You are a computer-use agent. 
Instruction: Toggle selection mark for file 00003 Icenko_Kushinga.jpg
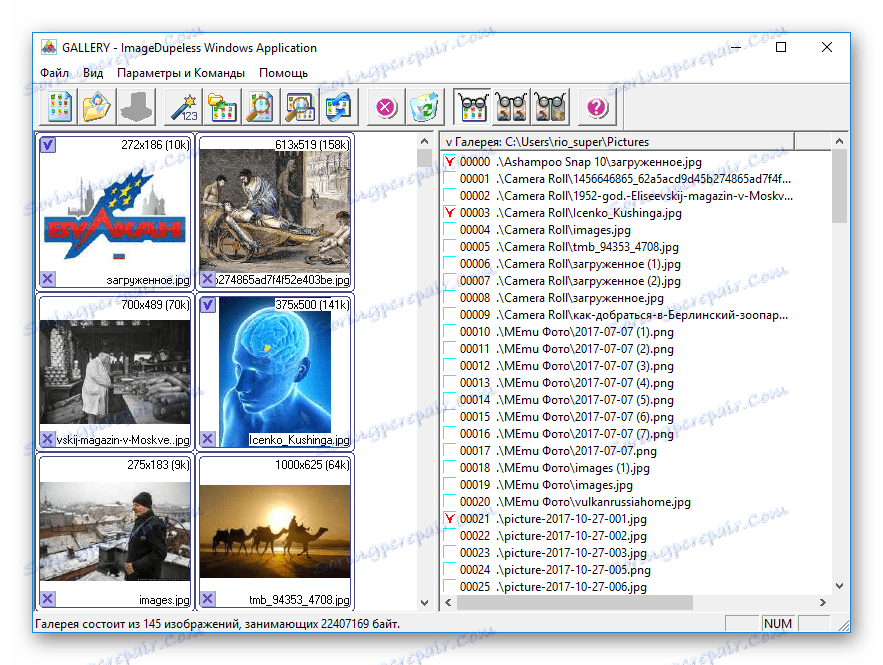click(449, 212)
